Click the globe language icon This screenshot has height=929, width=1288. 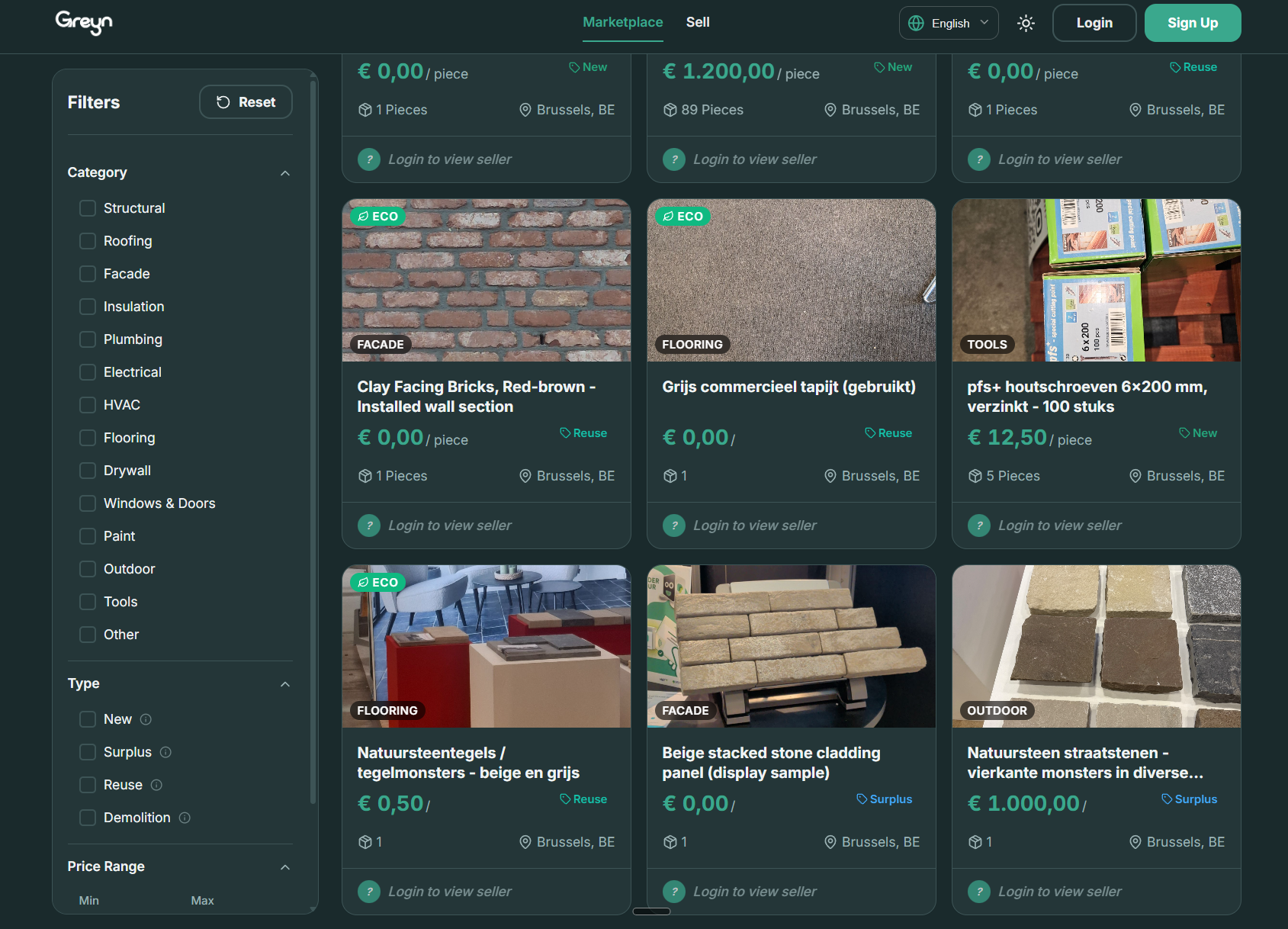pyautogui.click(x=916, y=23)
